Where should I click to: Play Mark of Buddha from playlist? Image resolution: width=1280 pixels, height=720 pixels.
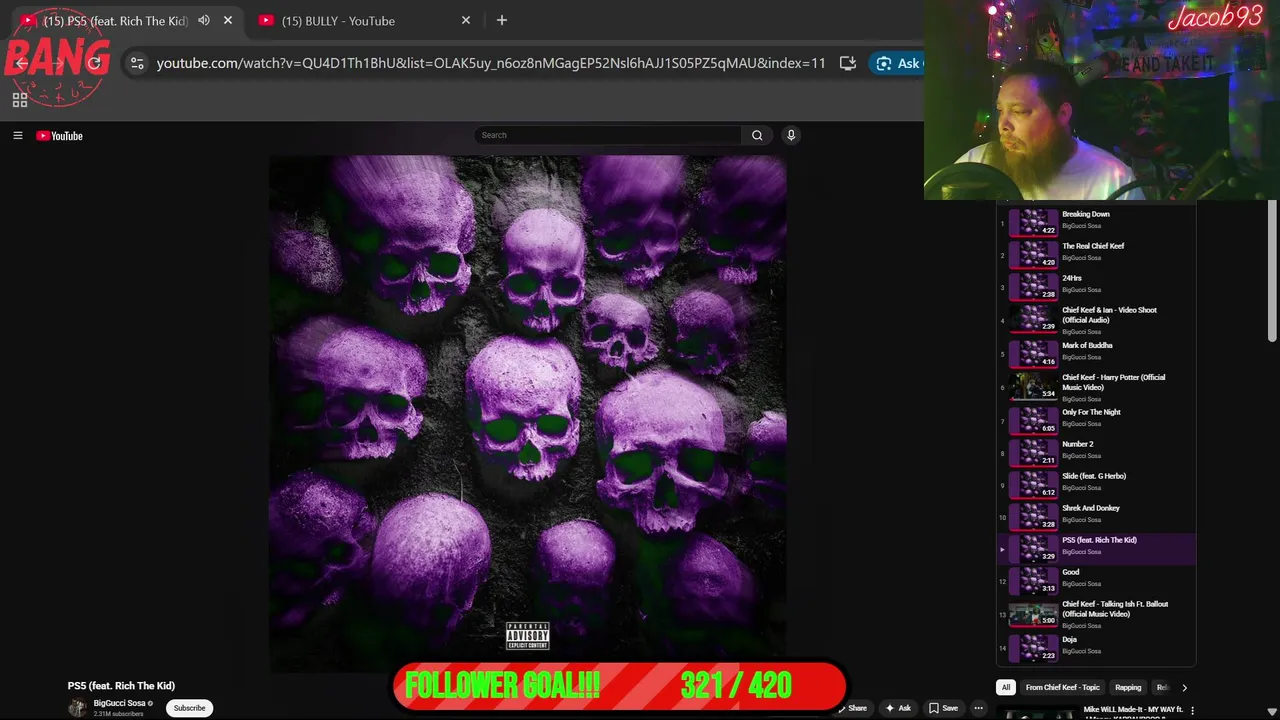pyautogui.click(x=1096, y=353)
